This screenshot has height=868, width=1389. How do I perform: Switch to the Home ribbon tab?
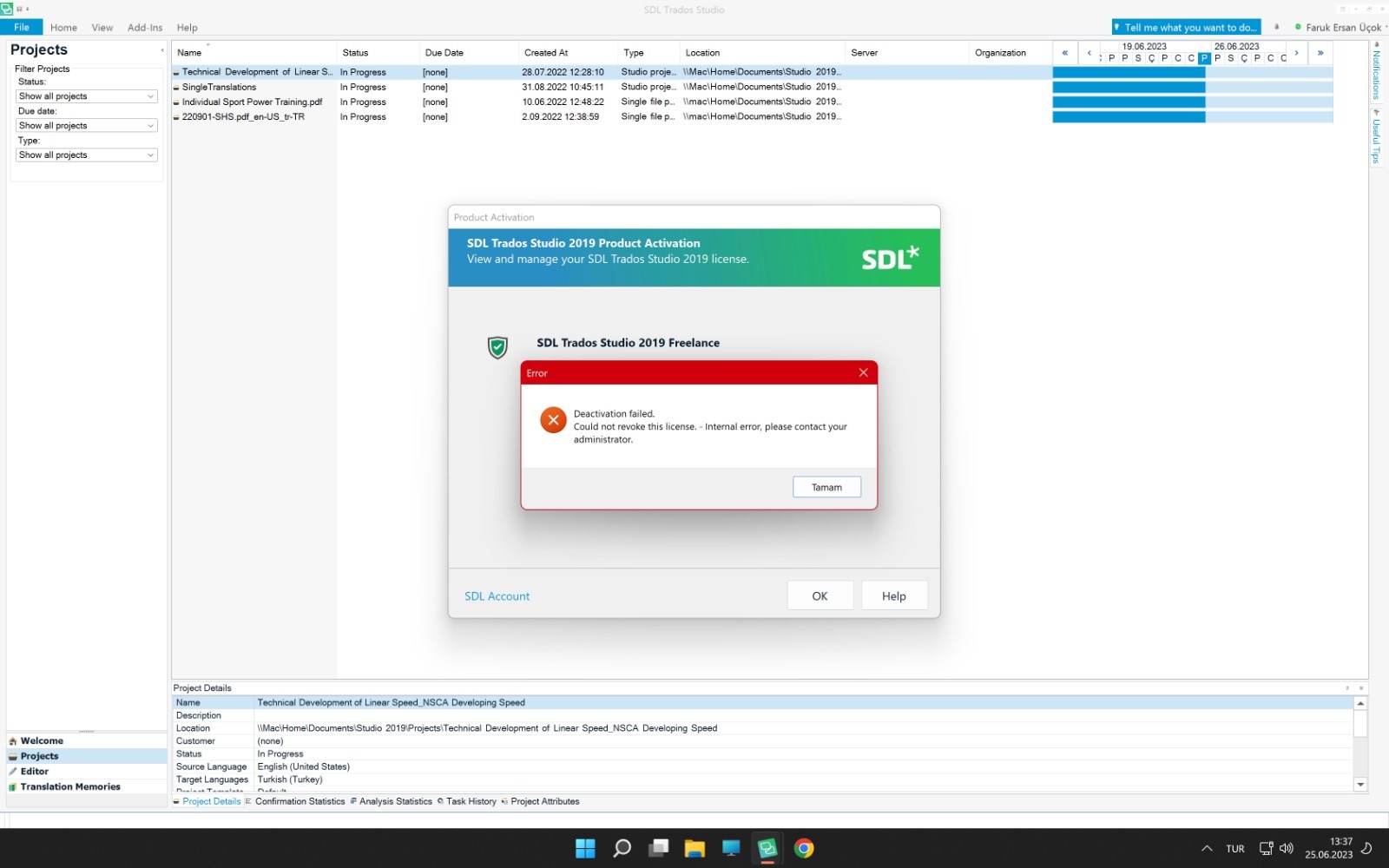click(x=63, y=28)
